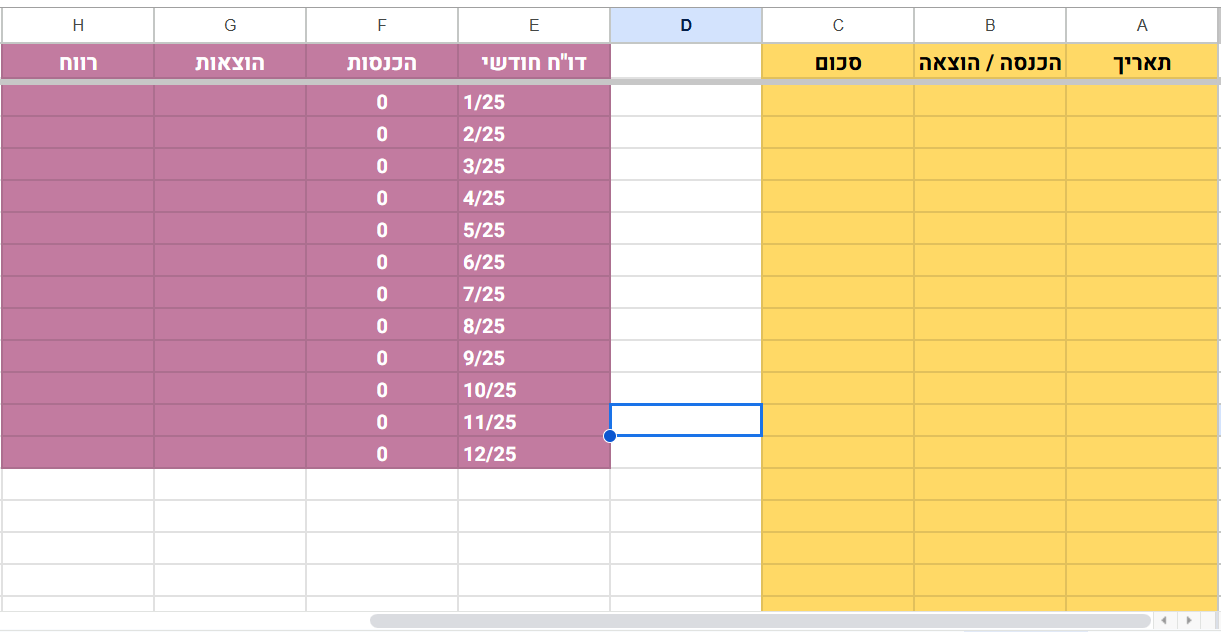
Task: Click the scroll left arrow button
Action: point(1163,621)
